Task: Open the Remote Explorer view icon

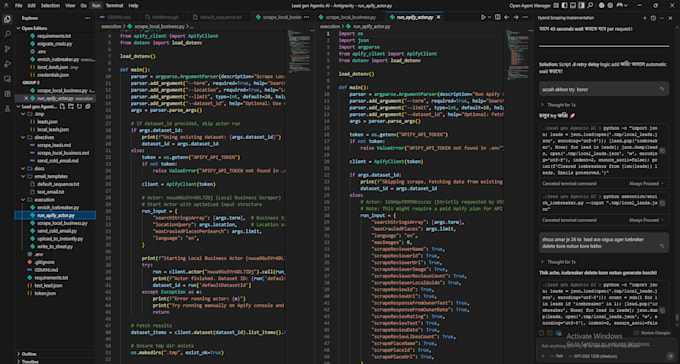Action: tap(7, 79)
